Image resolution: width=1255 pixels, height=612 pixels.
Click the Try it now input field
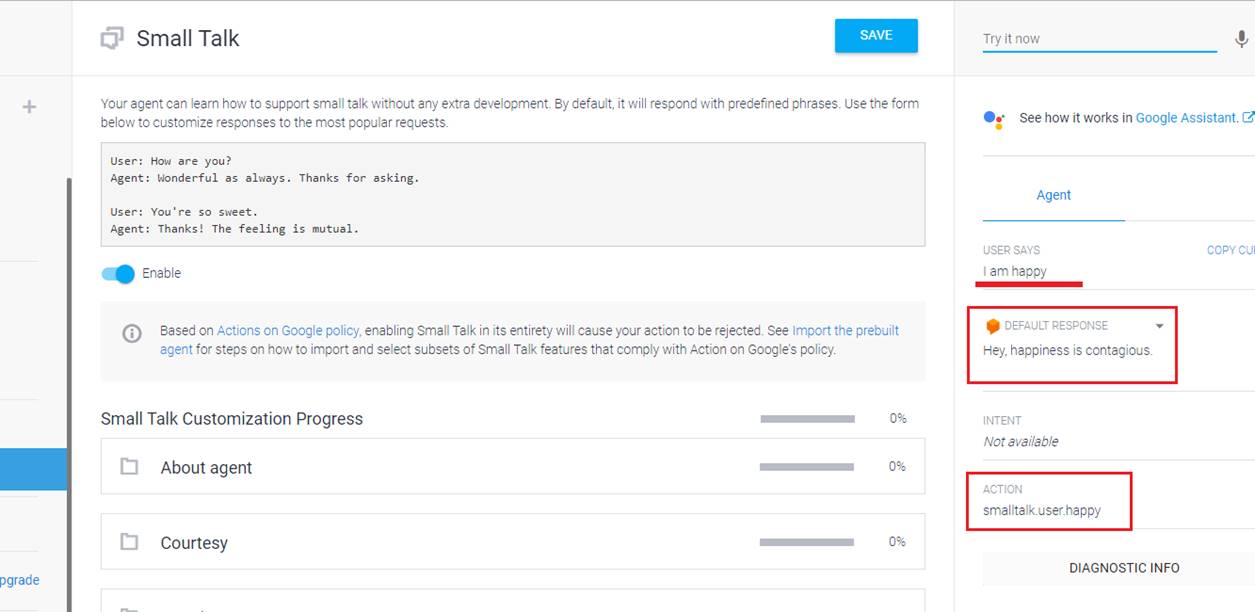(1099, 39)
